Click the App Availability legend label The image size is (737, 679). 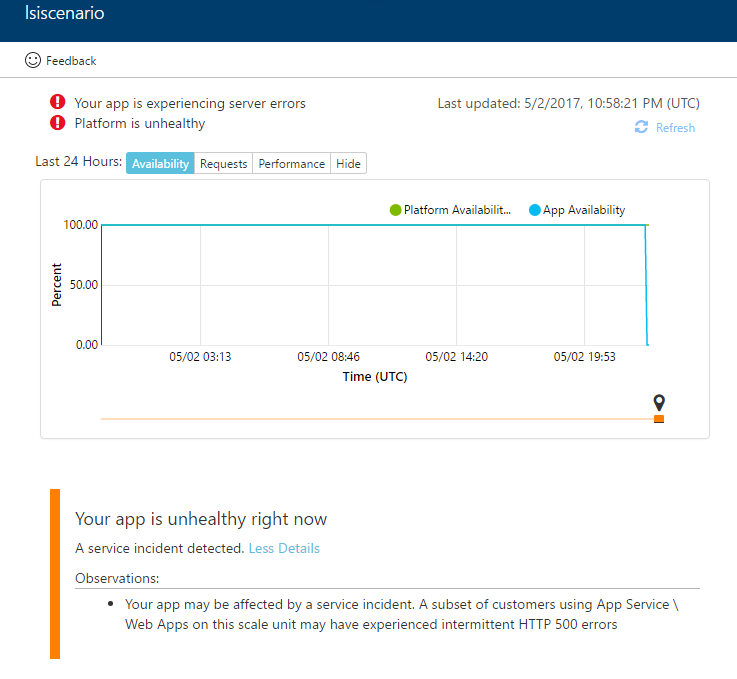[x=584, y=210]
